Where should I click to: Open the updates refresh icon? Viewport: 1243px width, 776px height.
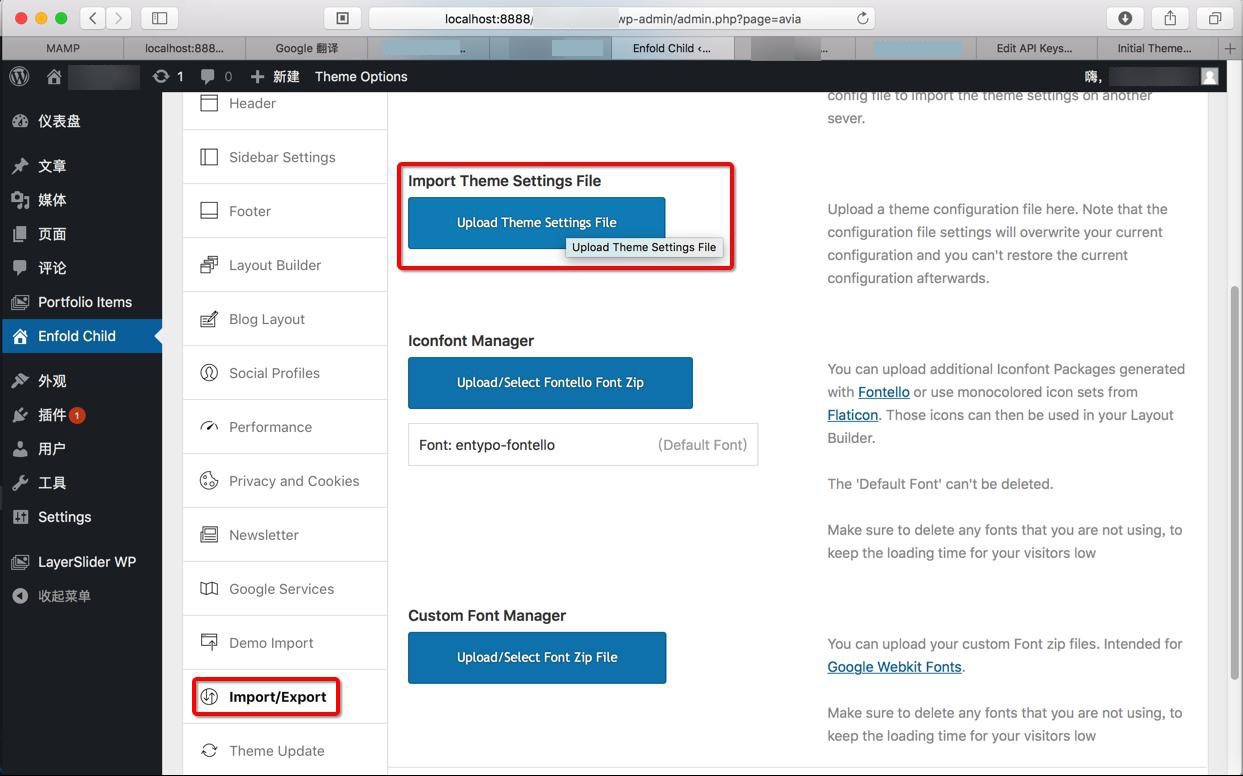click(x=161, y=76)
